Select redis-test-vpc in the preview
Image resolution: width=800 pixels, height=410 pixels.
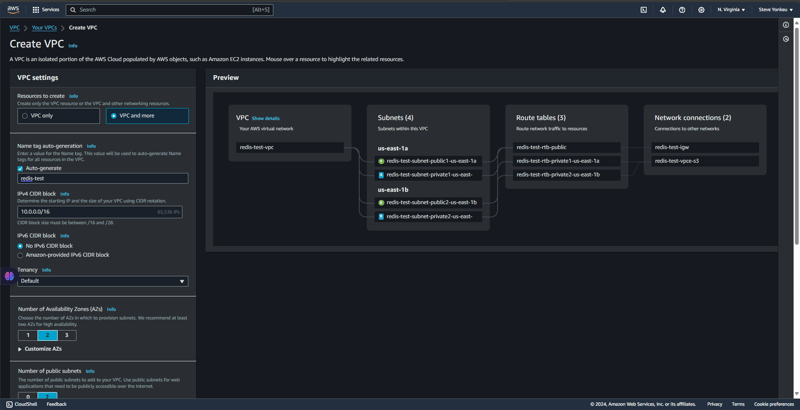click(290, 147)
